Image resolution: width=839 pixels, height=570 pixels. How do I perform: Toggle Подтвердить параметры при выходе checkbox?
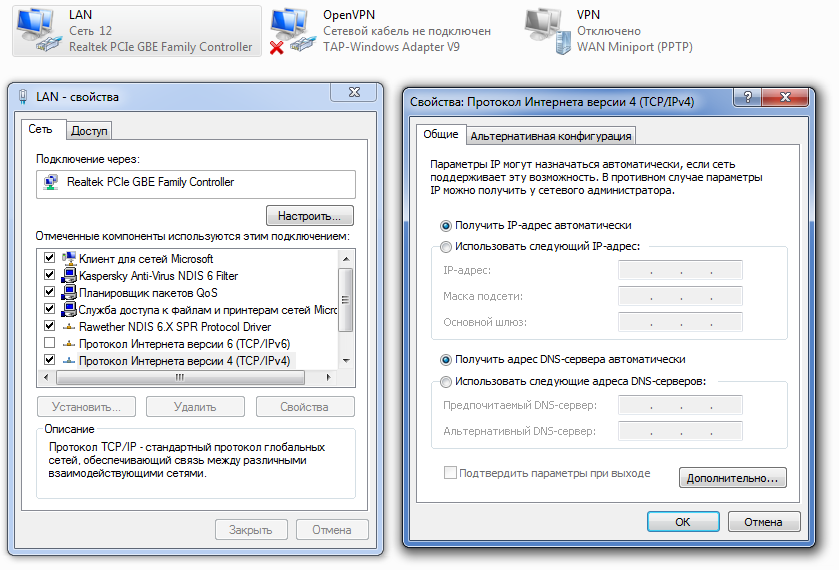tap(450, 473)
